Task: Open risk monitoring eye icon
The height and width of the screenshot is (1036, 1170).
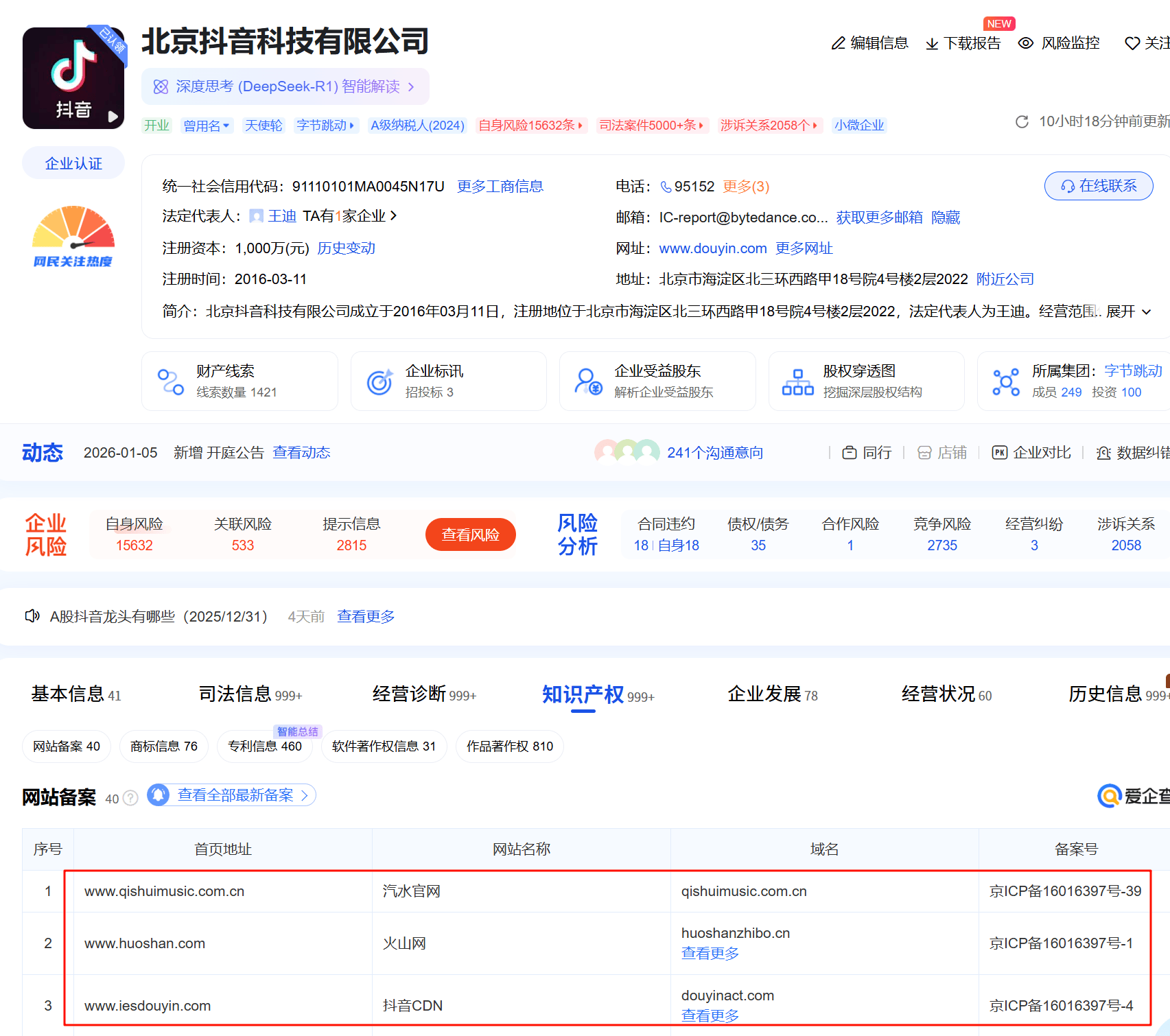Action: pyautogui.click(x=1025, y=43)
